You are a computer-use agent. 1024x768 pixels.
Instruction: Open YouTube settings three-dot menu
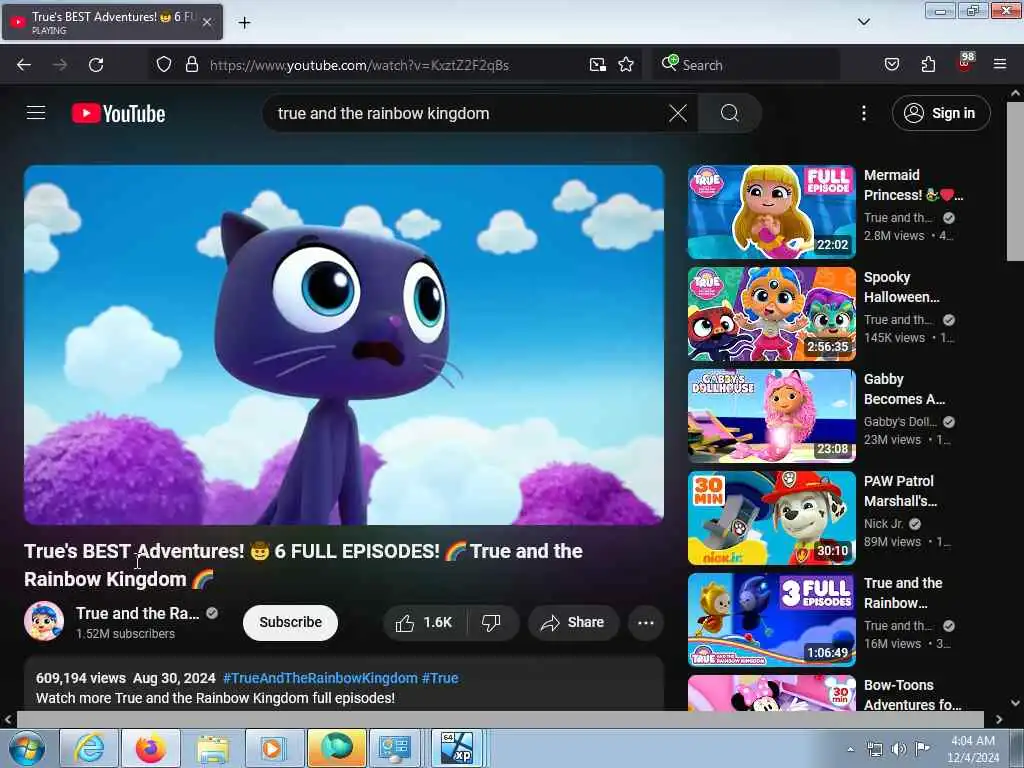click(863, 113)
